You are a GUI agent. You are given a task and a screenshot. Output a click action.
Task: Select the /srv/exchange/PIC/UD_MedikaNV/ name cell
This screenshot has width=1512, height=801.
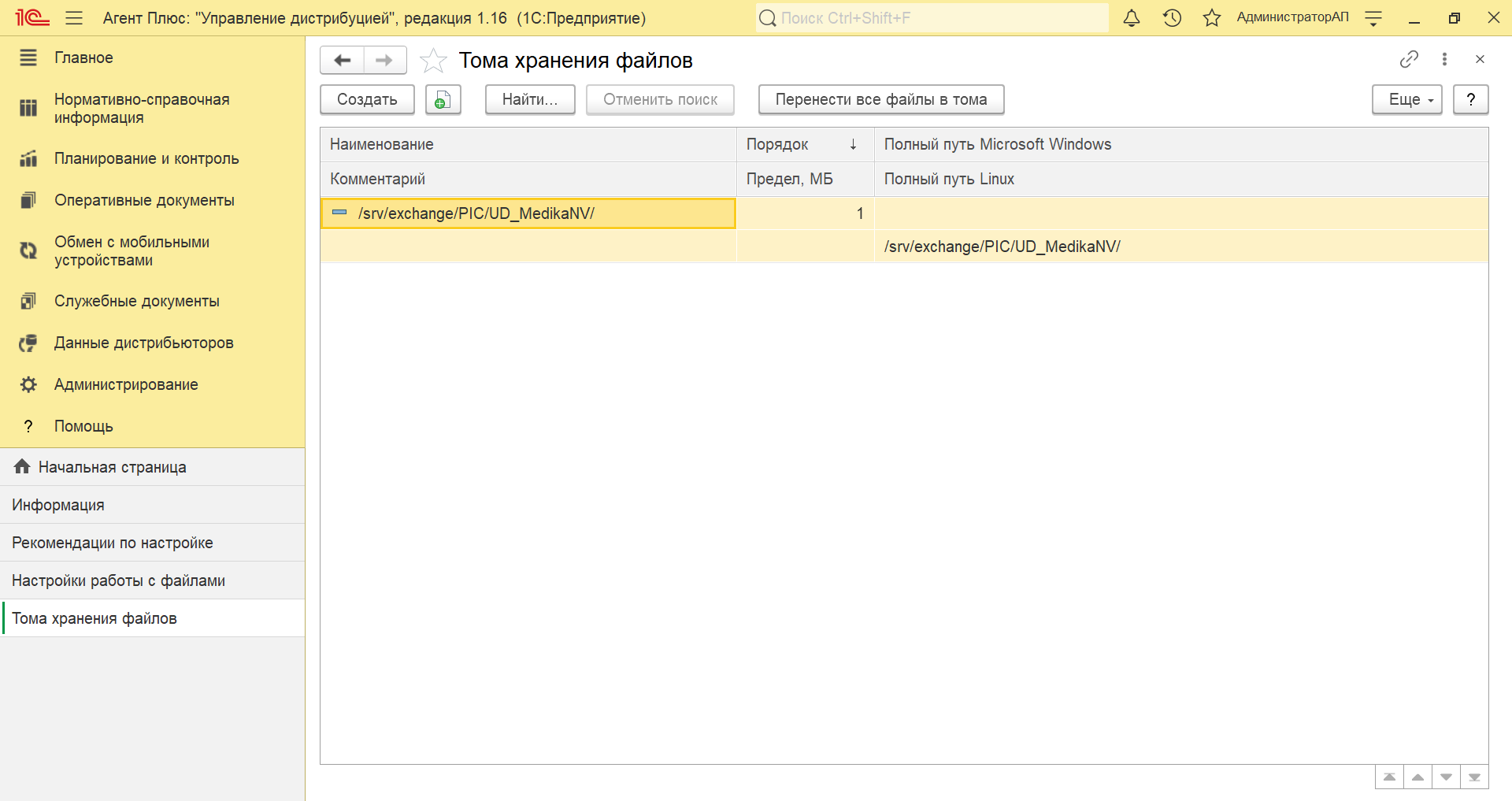528,213
